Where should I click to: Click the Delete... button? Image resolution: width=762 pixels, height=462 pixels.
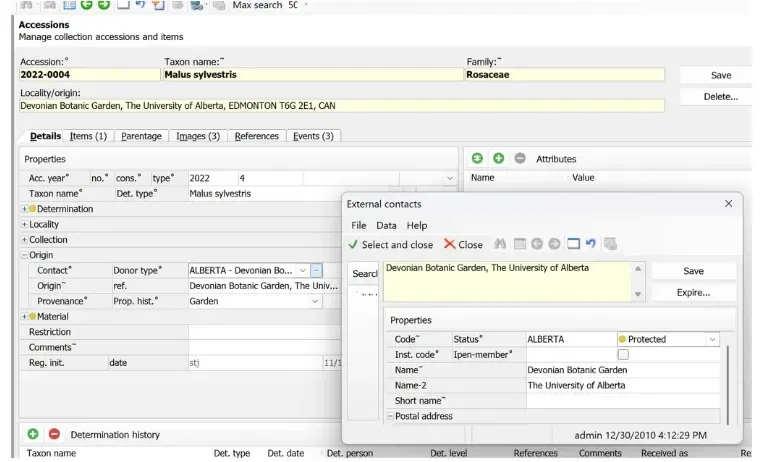721,97
